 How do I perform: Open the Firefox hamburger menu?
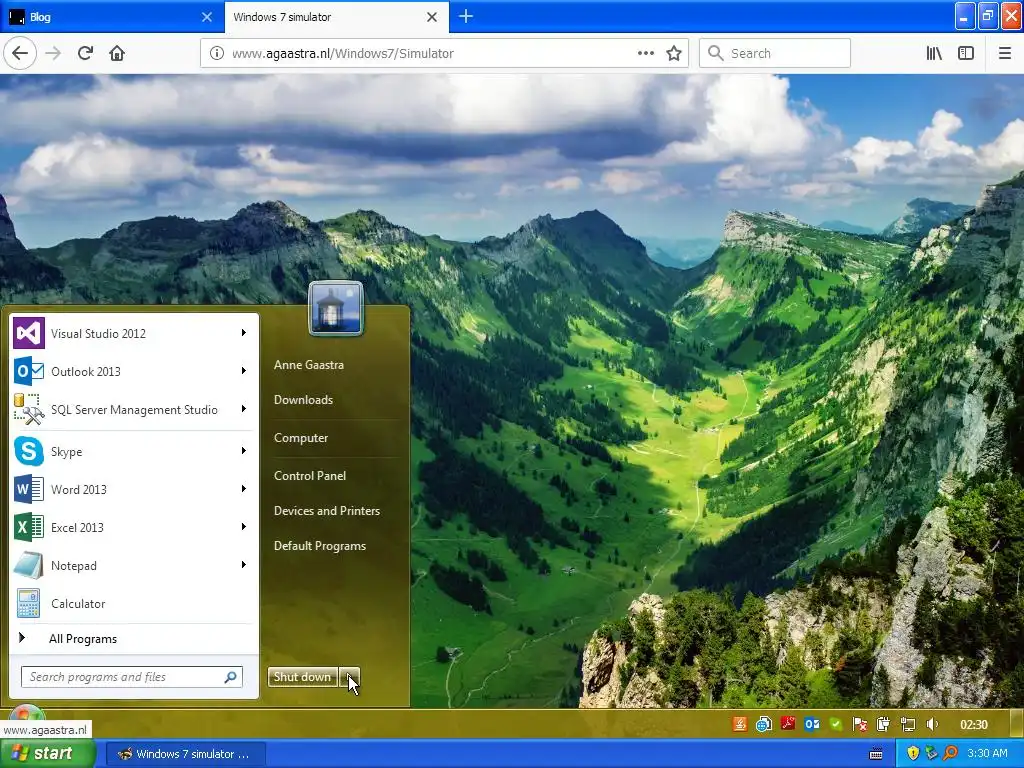click(1005, 53)
